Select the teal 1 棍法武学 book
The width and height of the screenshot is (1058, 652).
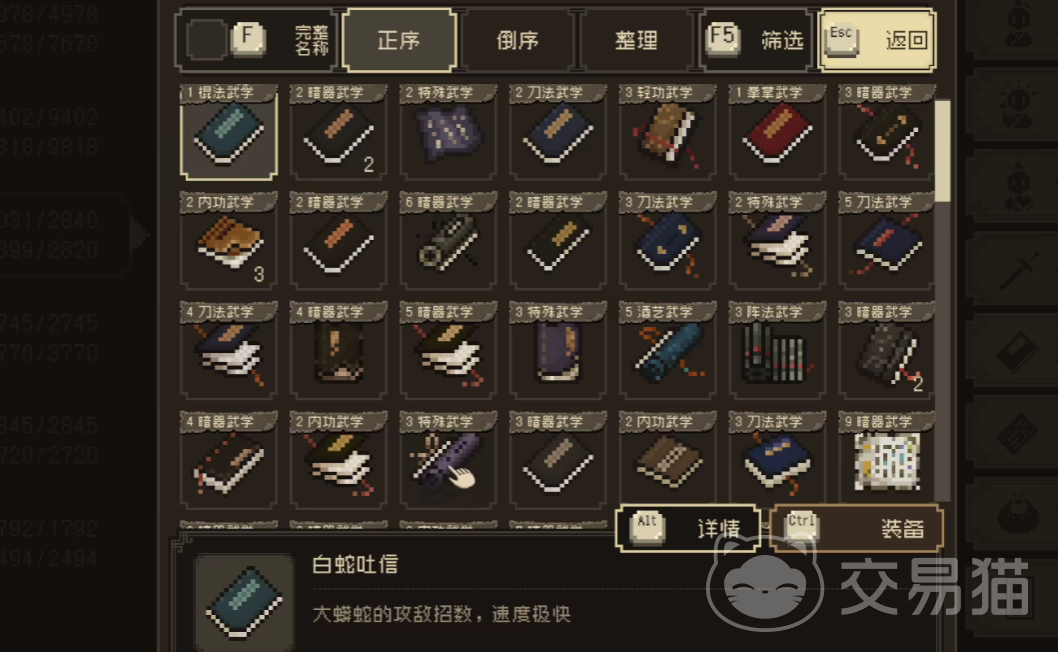(x=229, y=132)
